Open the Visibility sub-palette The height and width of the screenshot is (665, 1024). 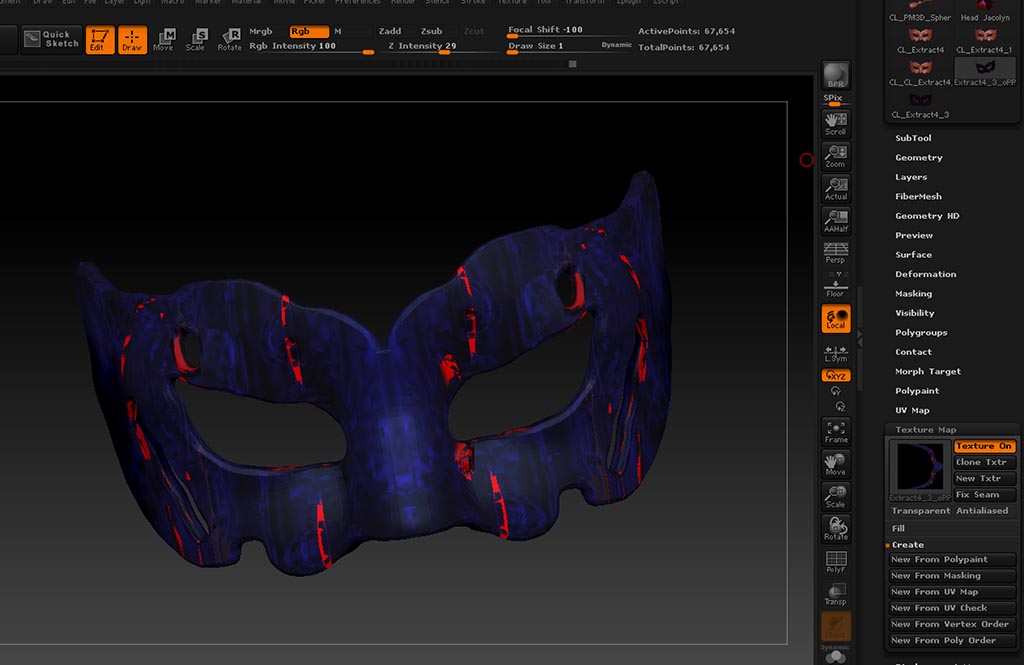pyautogui.click(x=914, y=314)
